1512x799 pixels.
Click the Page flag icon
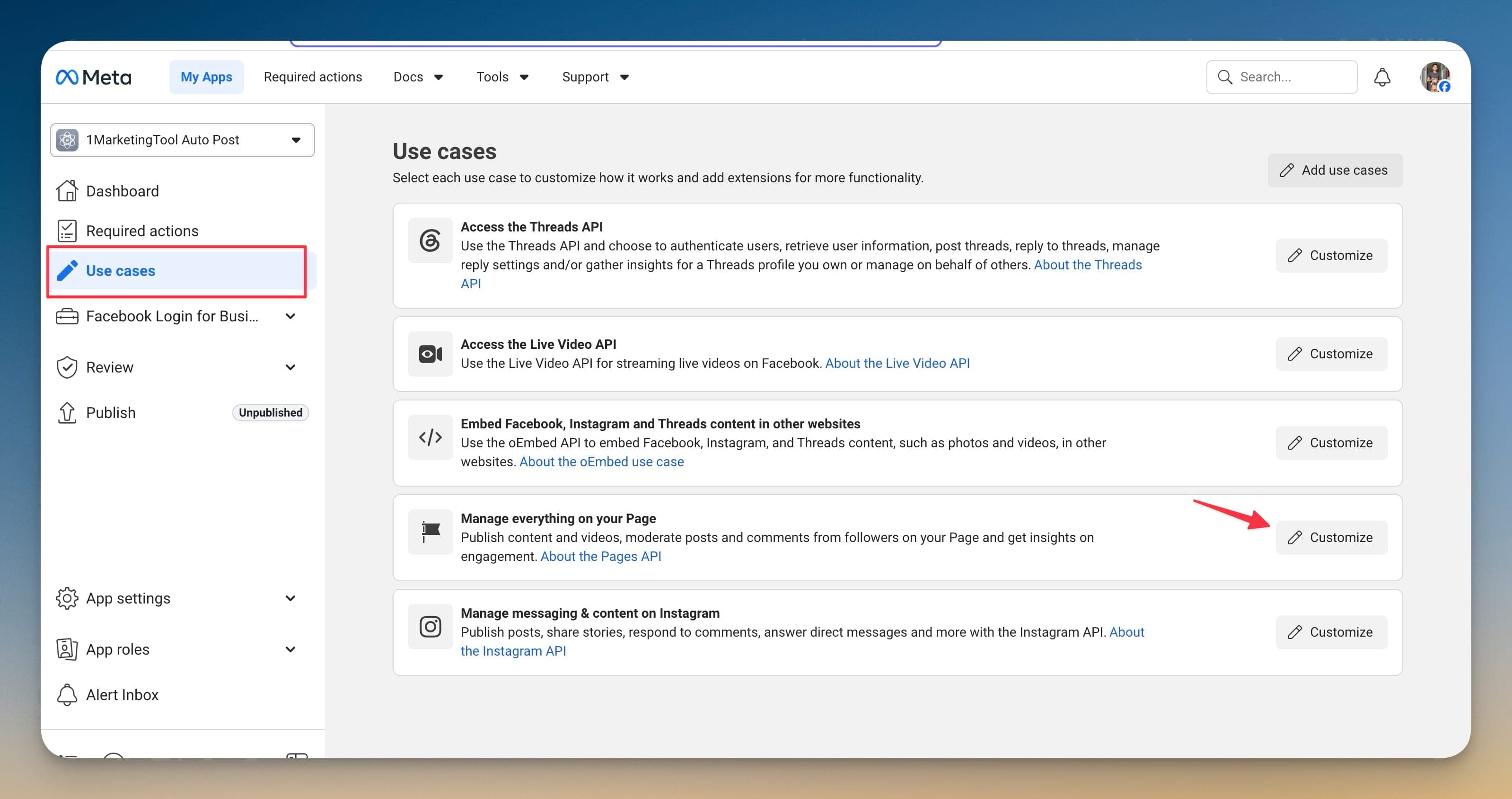coord(430,532)
